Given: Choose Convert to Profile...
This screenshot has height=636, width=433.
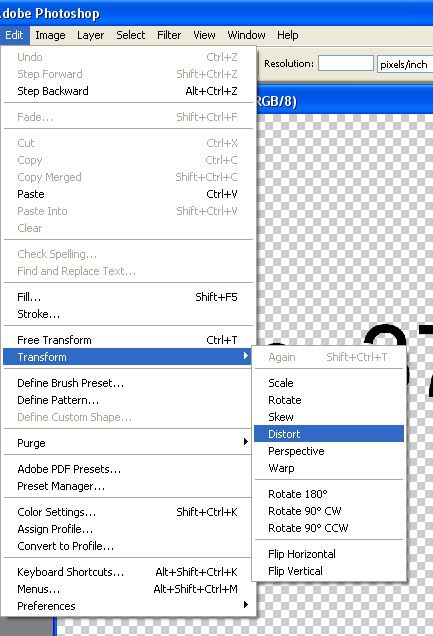Looking at the screenshot, I should click(129, 546).
